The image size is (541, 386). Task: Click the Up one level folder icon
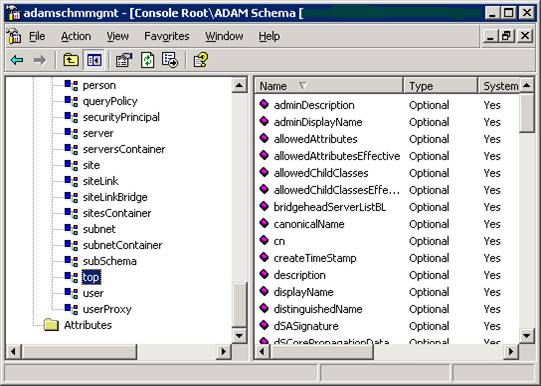(x=71, y=60)
